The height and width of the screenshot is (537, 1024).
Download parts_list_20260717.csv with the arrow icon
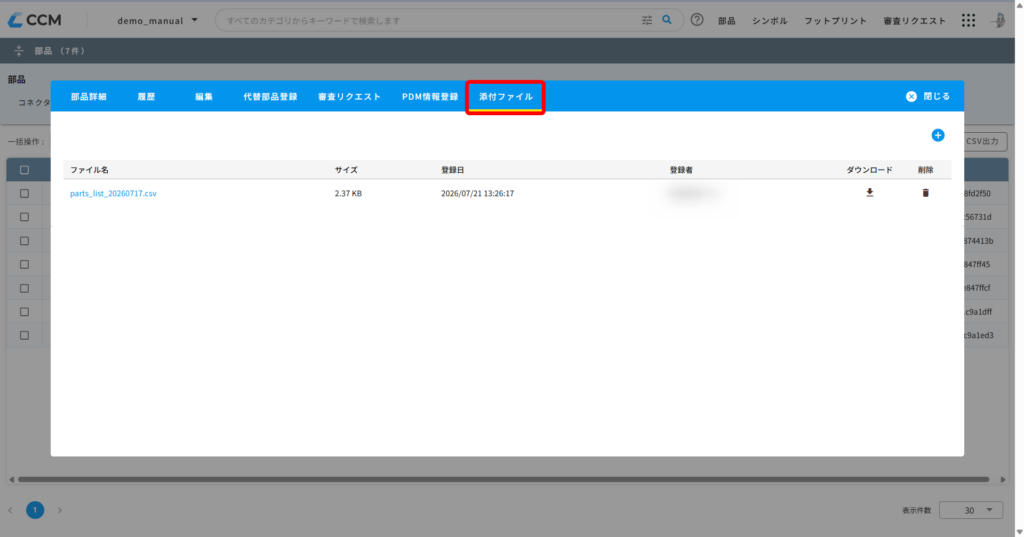(869, 193)
